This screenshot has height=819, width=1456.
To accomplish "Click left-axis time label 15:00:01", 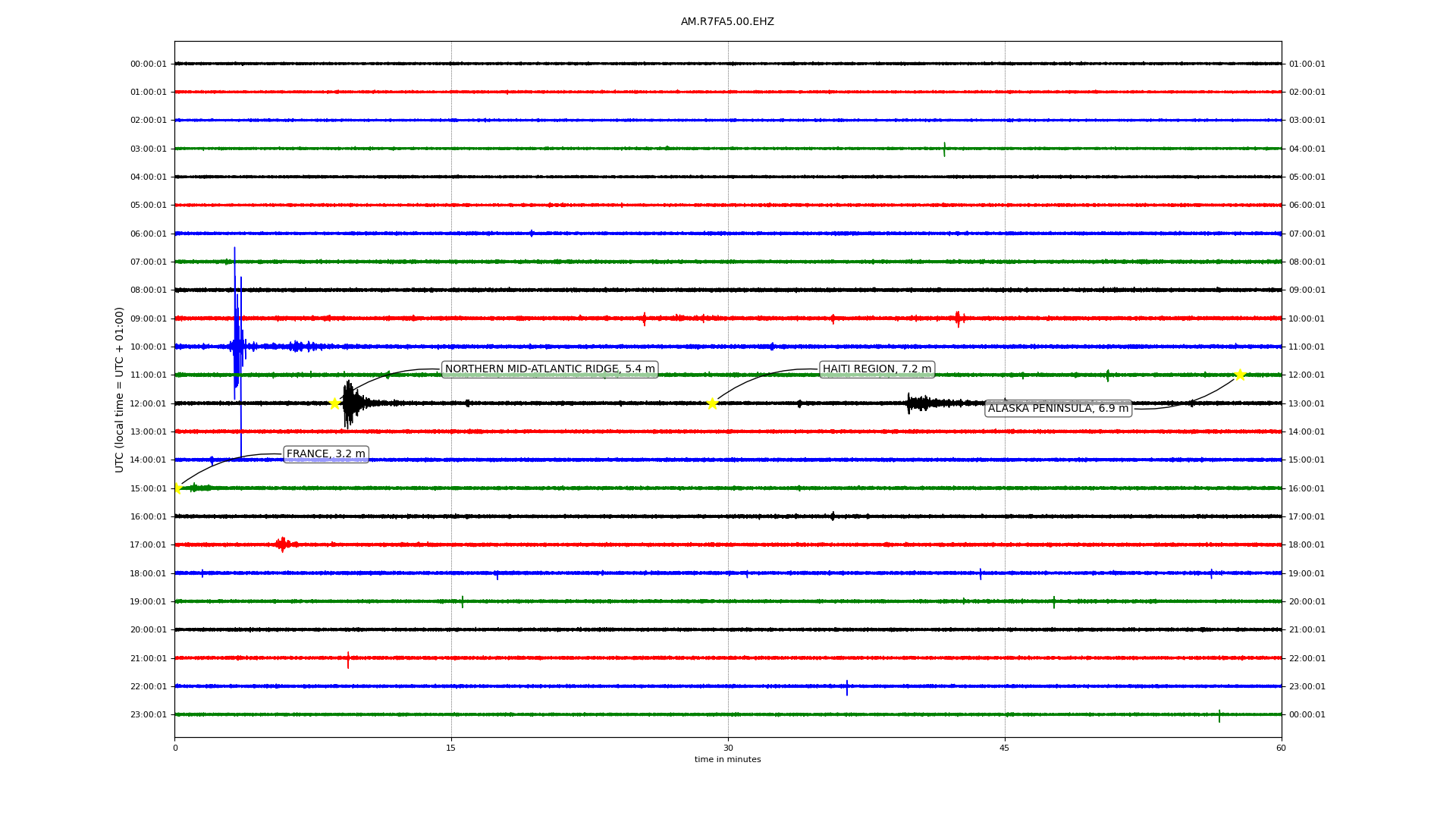I will point(149,489).
